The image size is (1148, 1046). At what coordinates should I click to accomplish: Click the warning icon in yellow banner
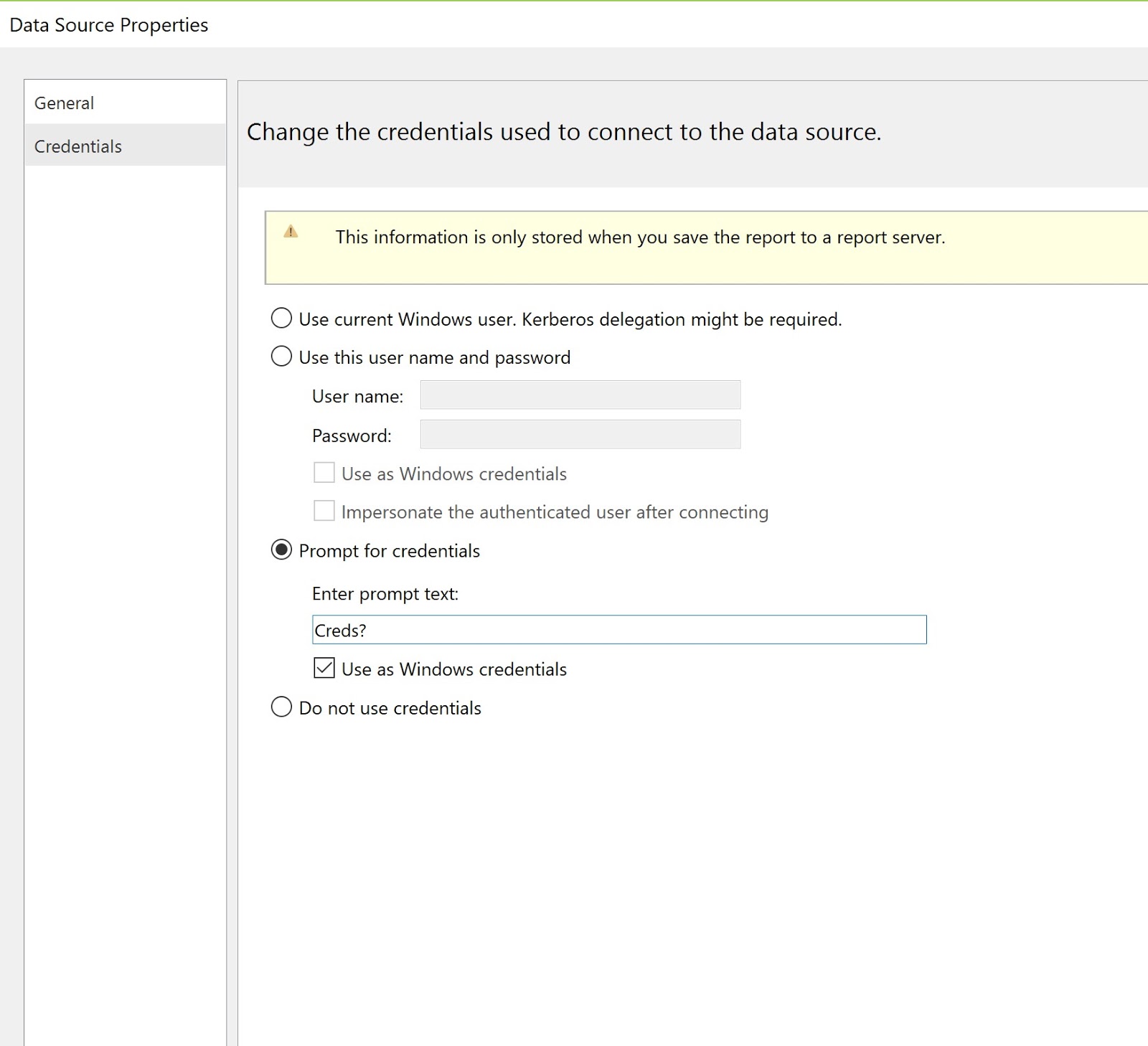point(291,232)
